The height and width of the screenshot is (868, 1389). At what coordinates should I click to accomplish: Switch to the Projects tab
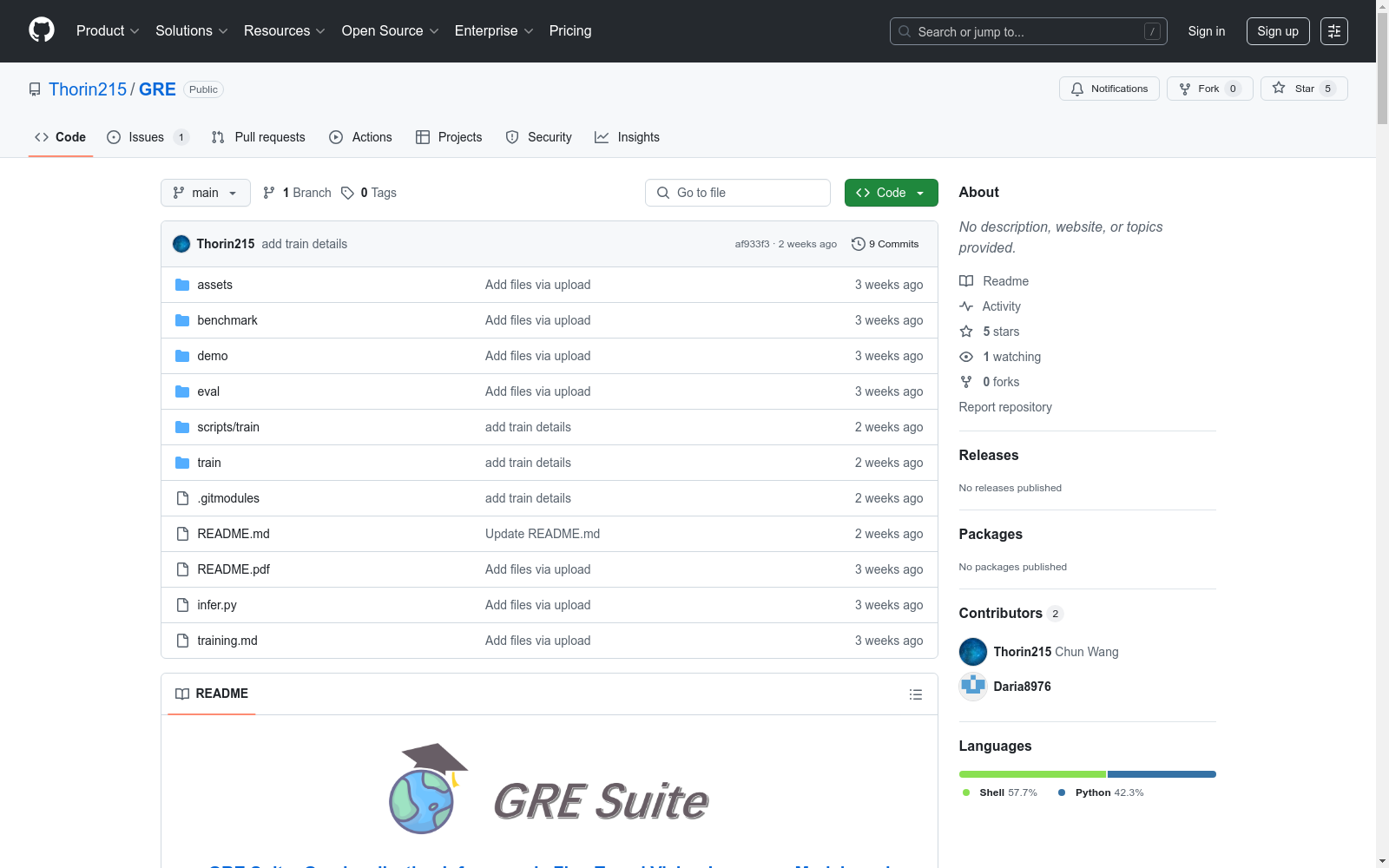(449, 137)
